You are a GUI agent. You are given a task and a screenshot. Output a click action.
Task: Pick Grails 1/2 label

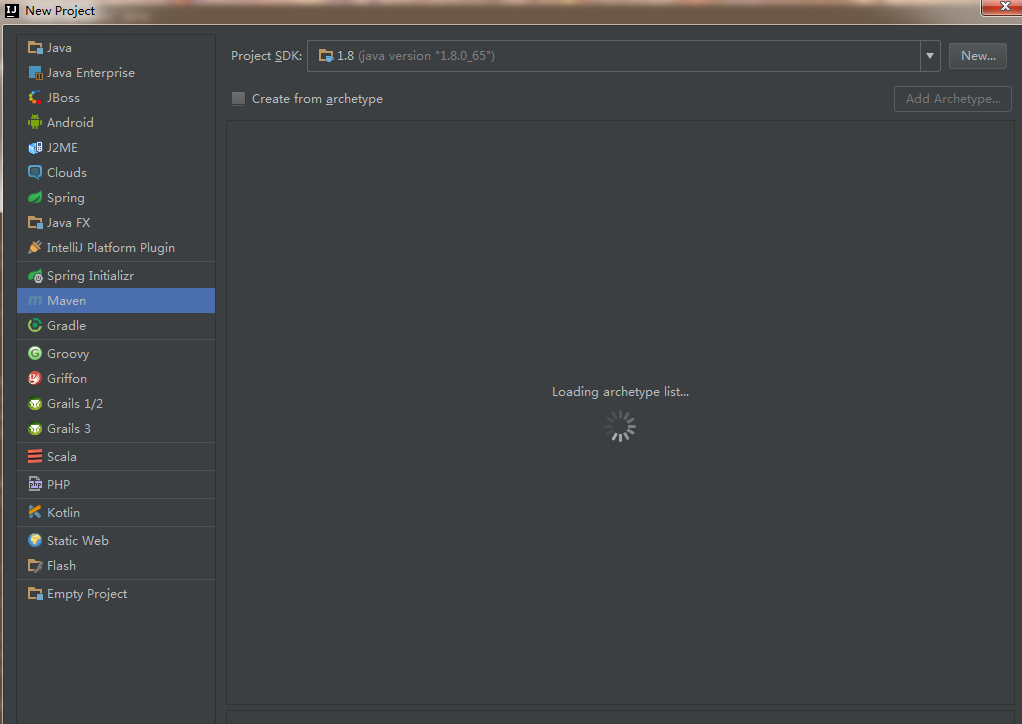[x=75, y=403]
